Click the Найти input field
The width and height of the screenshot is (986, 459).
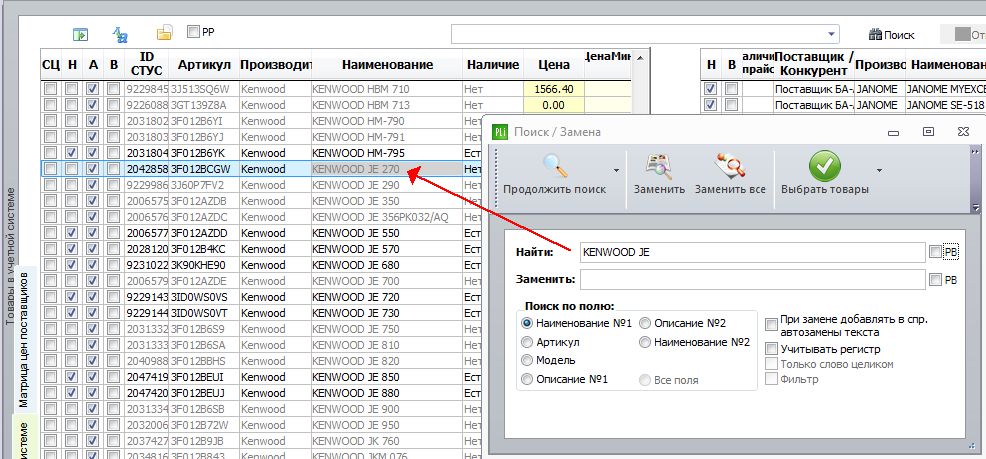752,252
